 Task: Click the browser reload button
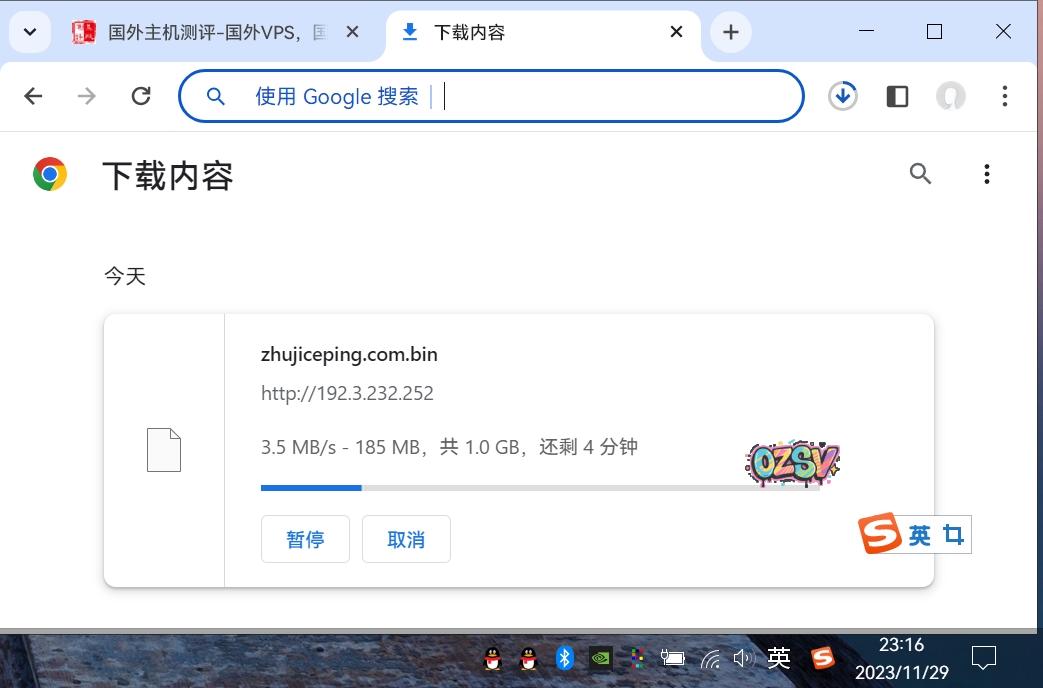click(x=141, y=96)
